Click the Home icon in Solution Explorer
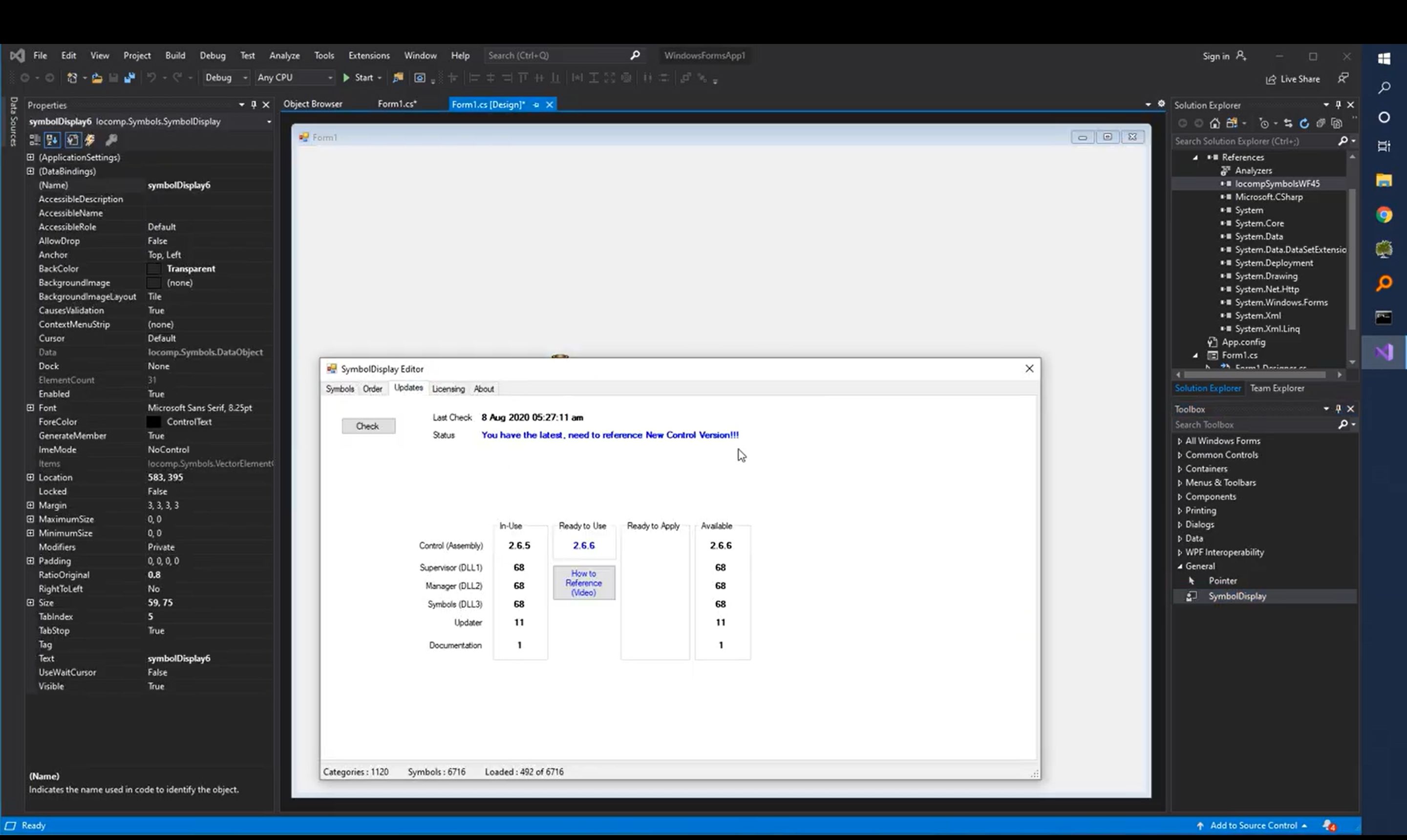 [1215, 124]
